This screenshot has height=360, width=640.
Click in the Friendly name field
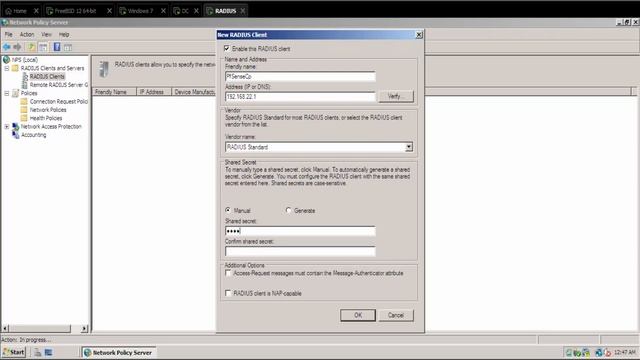(300, 76)
